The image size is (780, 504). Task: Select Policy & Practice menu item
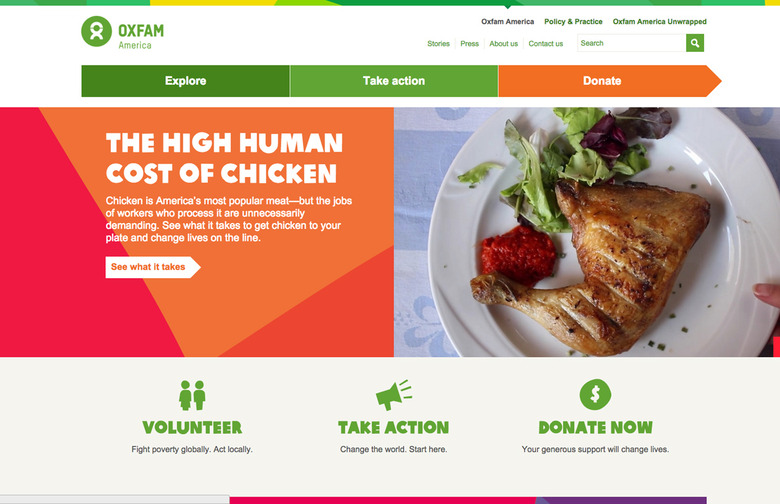click(573, 21)
